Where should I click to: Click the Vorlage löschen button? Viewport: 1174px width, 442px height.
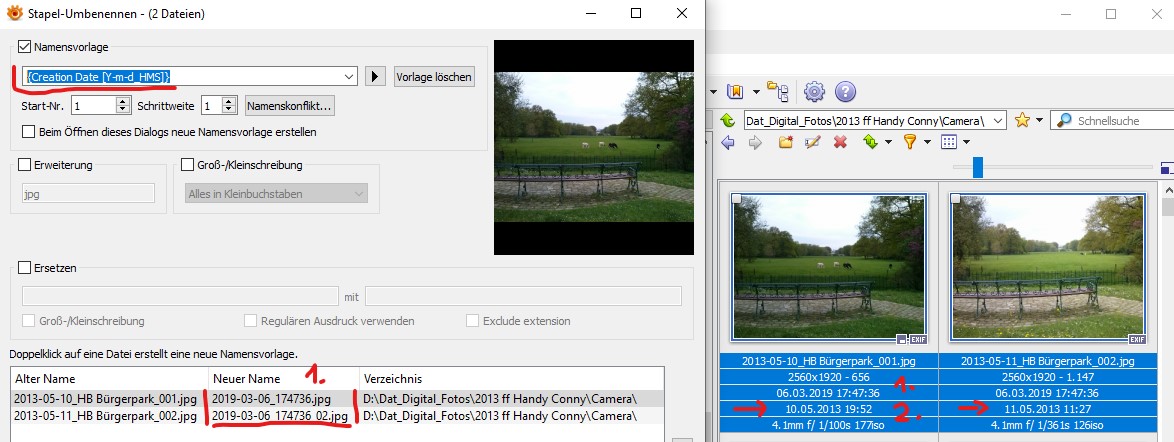tap(433, 77)
